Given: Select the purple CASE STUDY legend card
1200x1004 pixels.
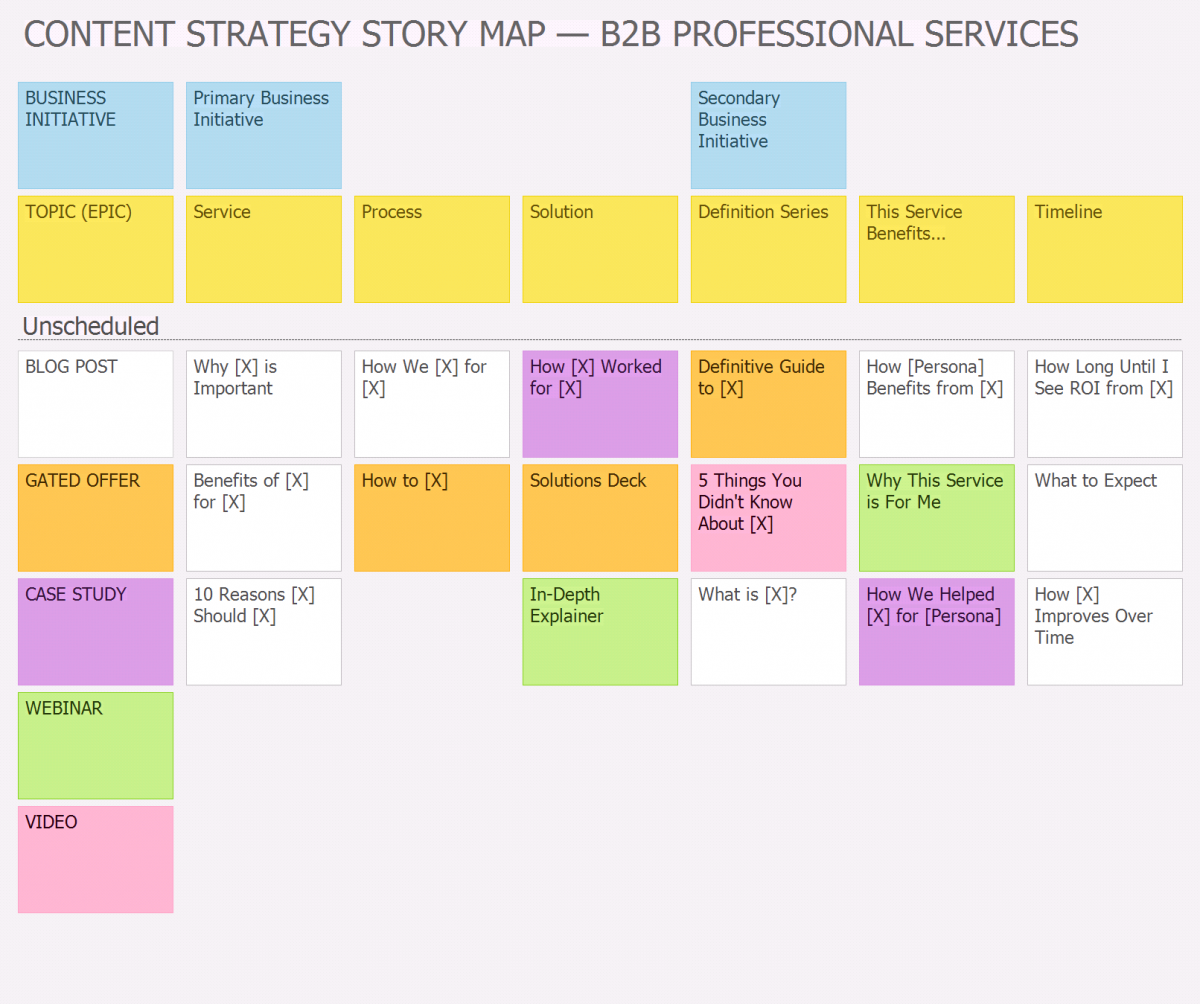Looking at the screenshot, I should point(95,632).
